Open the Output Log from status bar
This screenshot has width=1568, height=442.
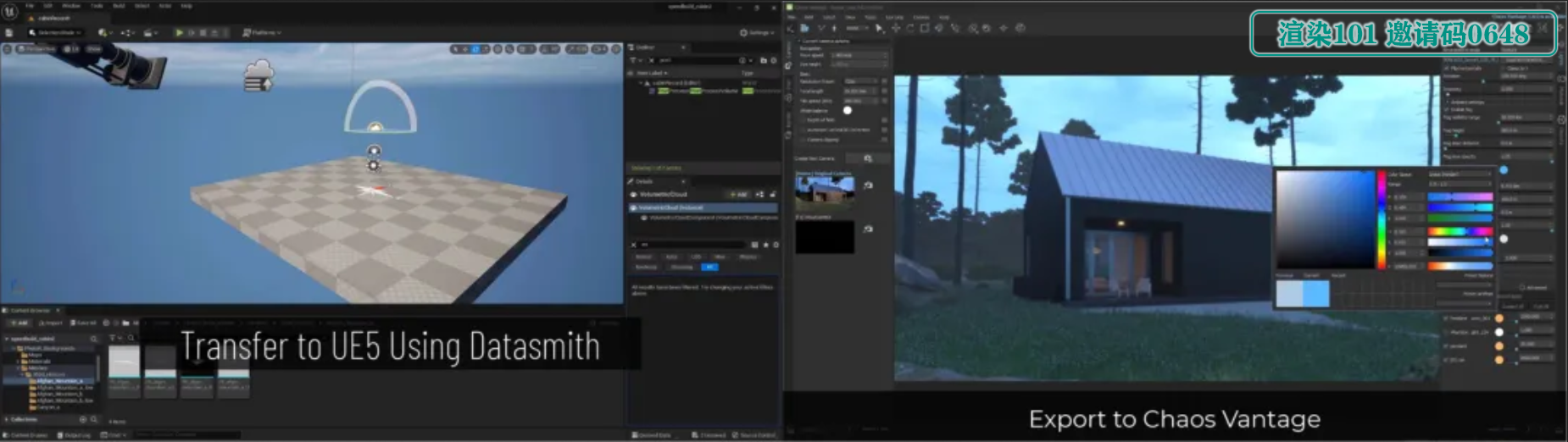[x=74, y=435]
